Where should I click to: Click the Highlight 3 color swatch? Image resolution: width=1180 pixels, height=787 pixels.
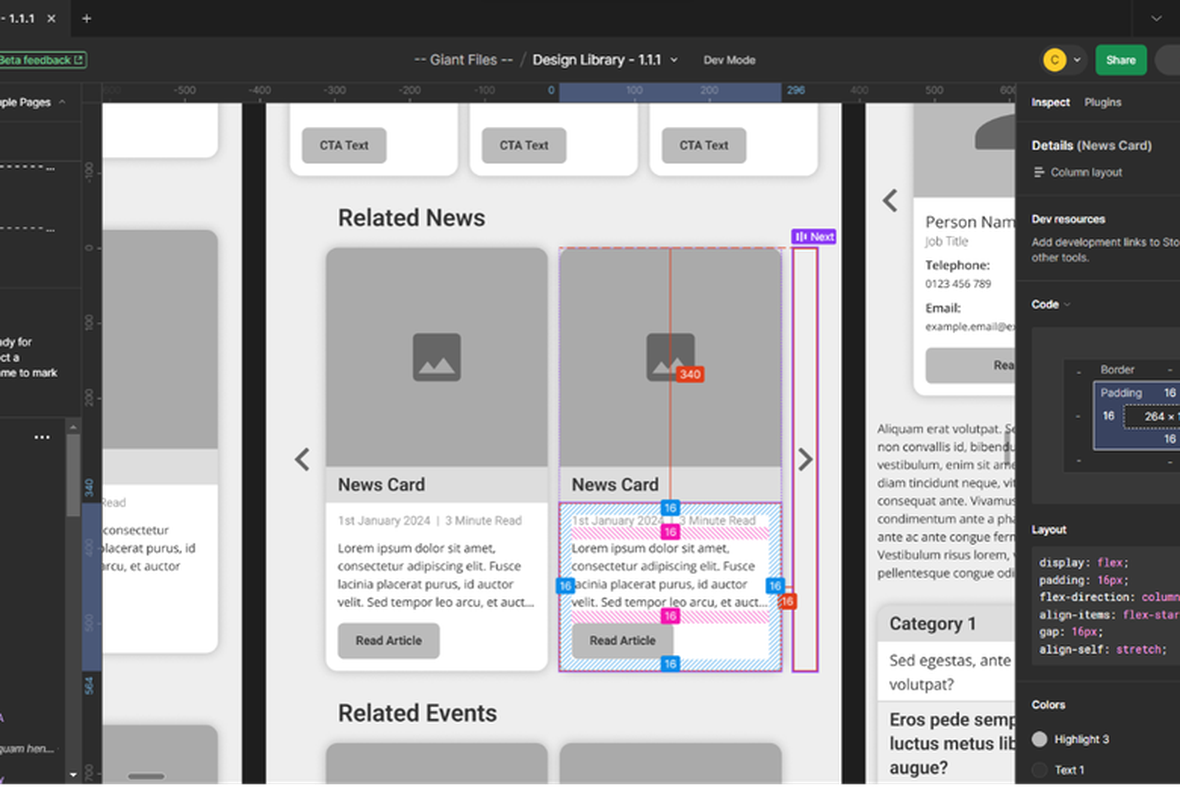point(1039,740)
